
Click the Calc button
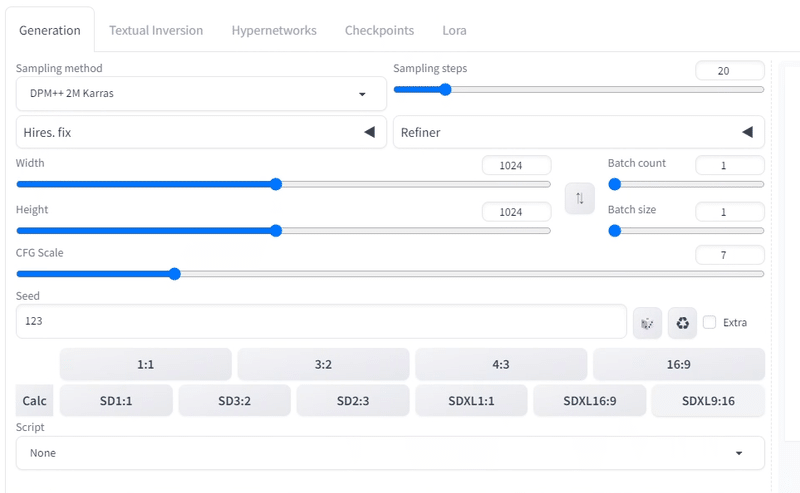pyautogui.click(x=34, y=401)
